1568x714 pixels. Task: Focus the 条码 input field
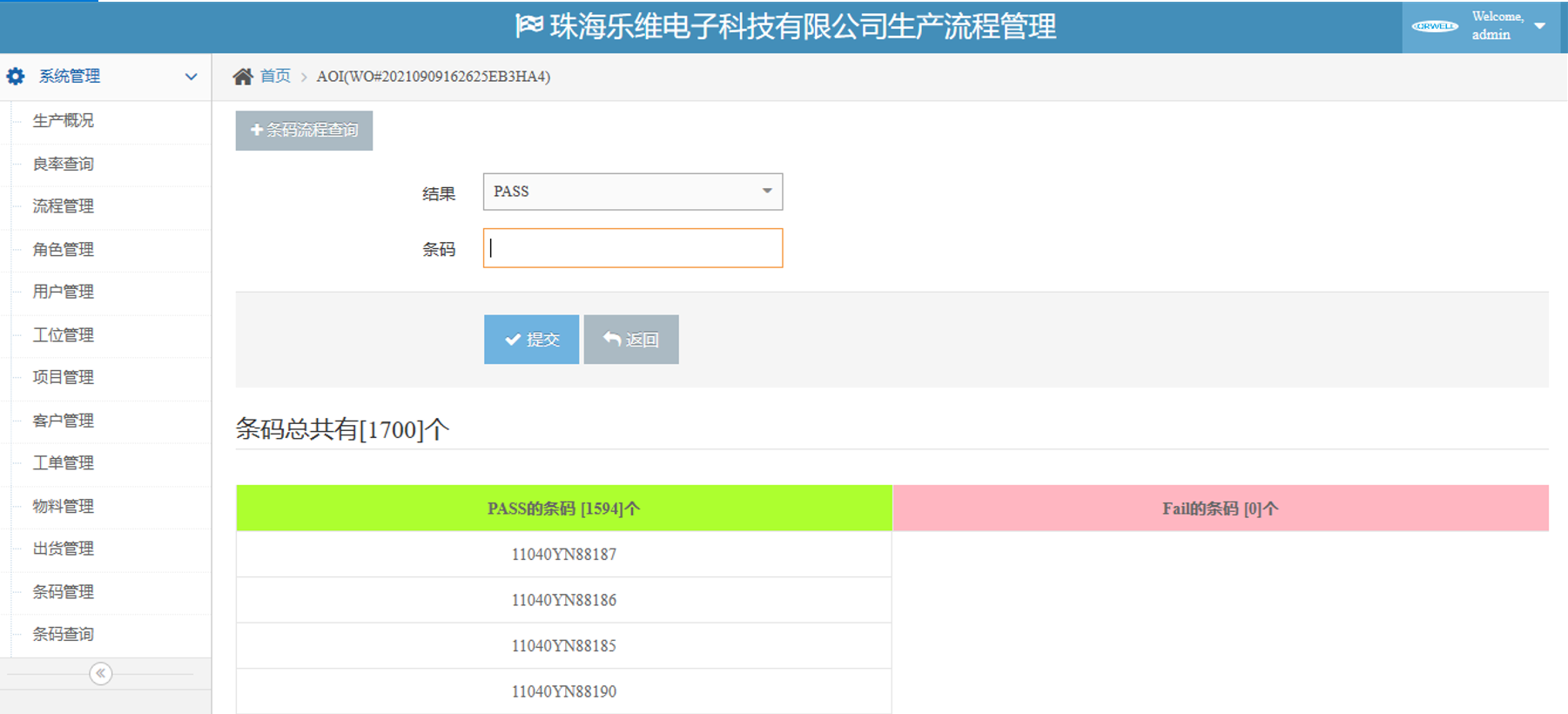tap(633, 248)
